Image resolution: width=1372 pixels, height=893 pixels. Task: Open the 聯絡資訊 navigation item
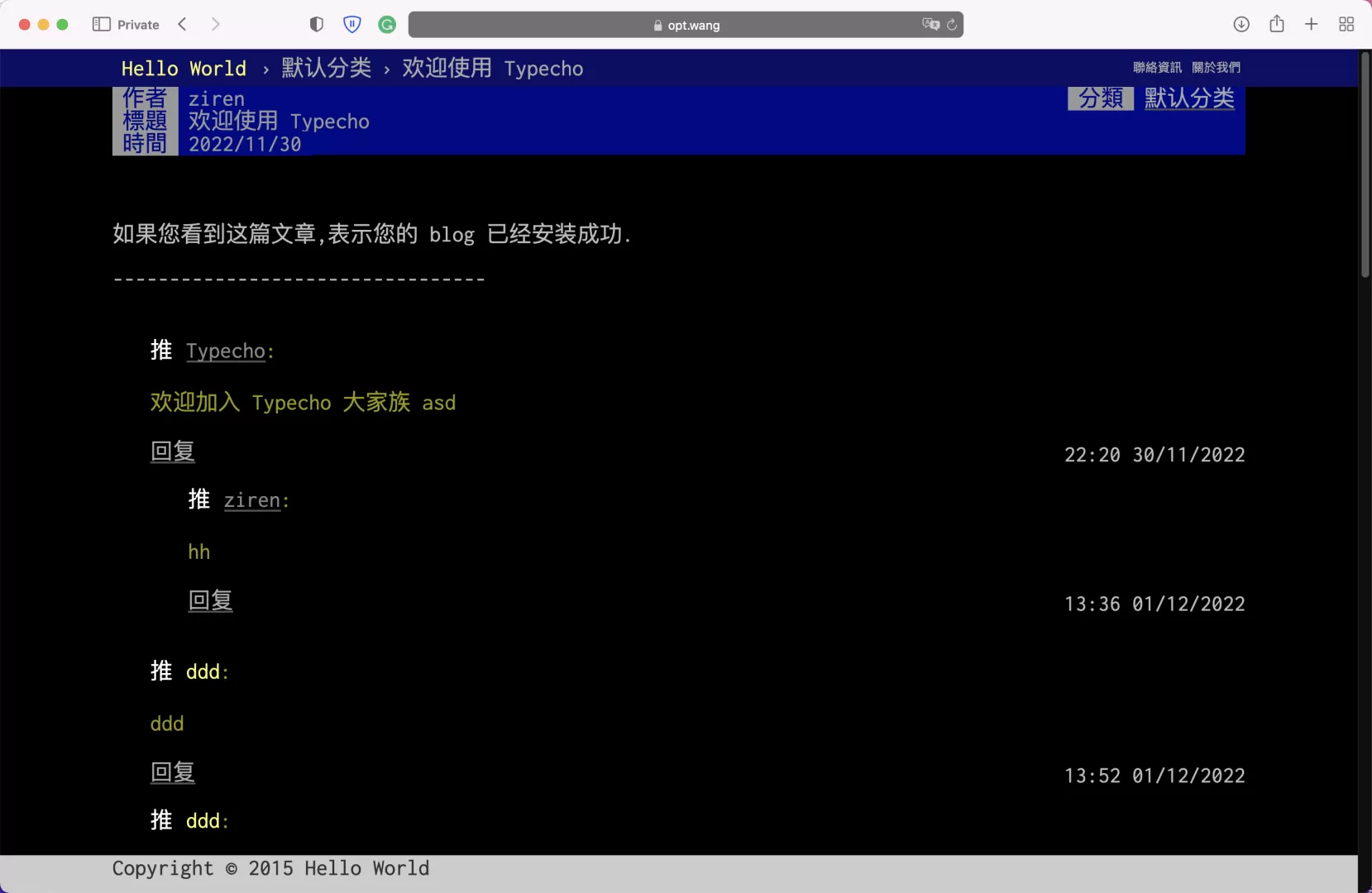coord(1156,67)
